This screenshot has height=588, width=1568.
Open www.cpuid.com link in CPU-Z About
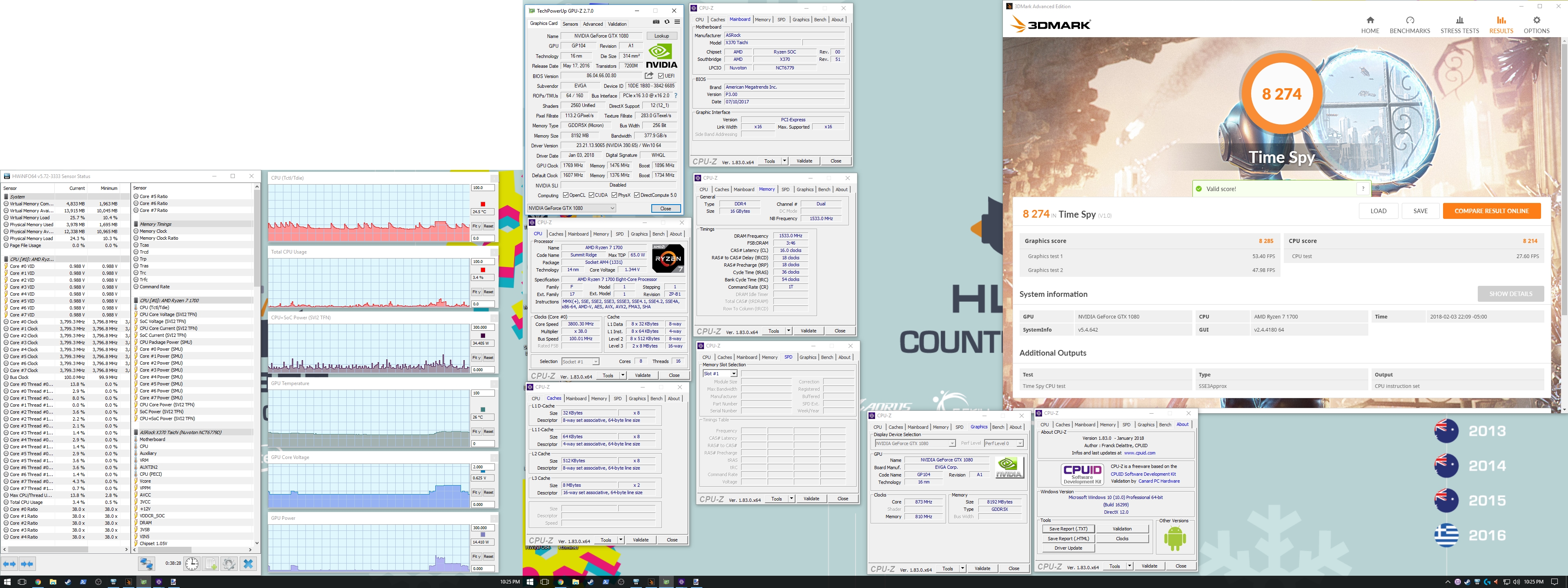1140,453
